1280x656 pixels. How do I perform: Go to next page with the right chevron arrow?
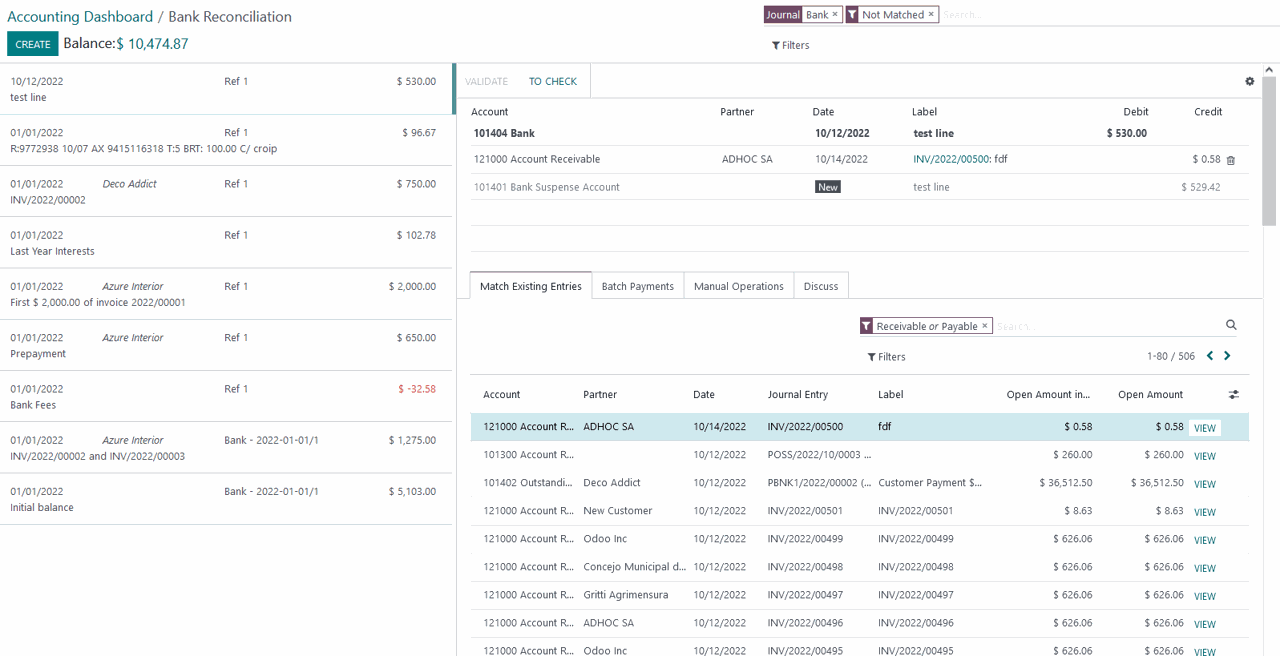pyautogui.click(x=1227, y=355)
